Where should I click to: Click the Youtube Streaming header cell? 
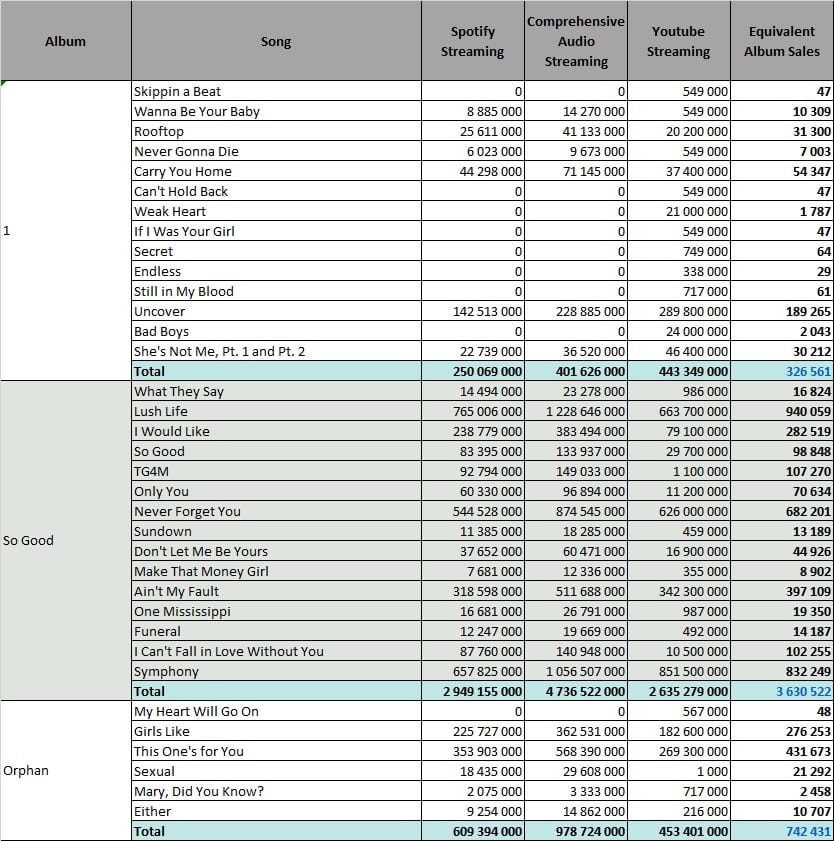tap(678, 41)
